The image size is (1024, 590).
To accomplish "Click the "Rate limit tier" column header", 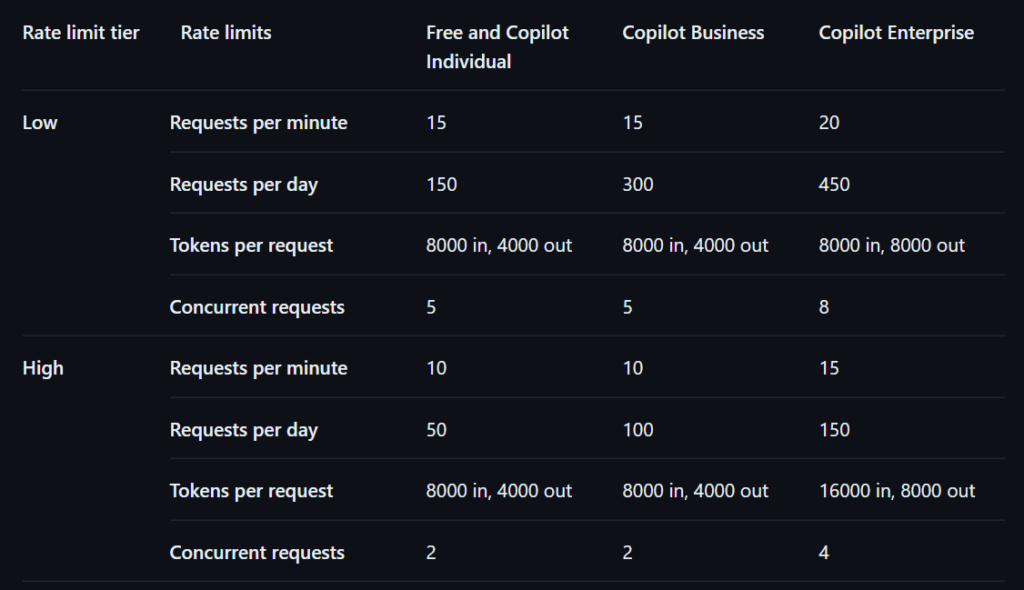I will [x=81, y=33].
